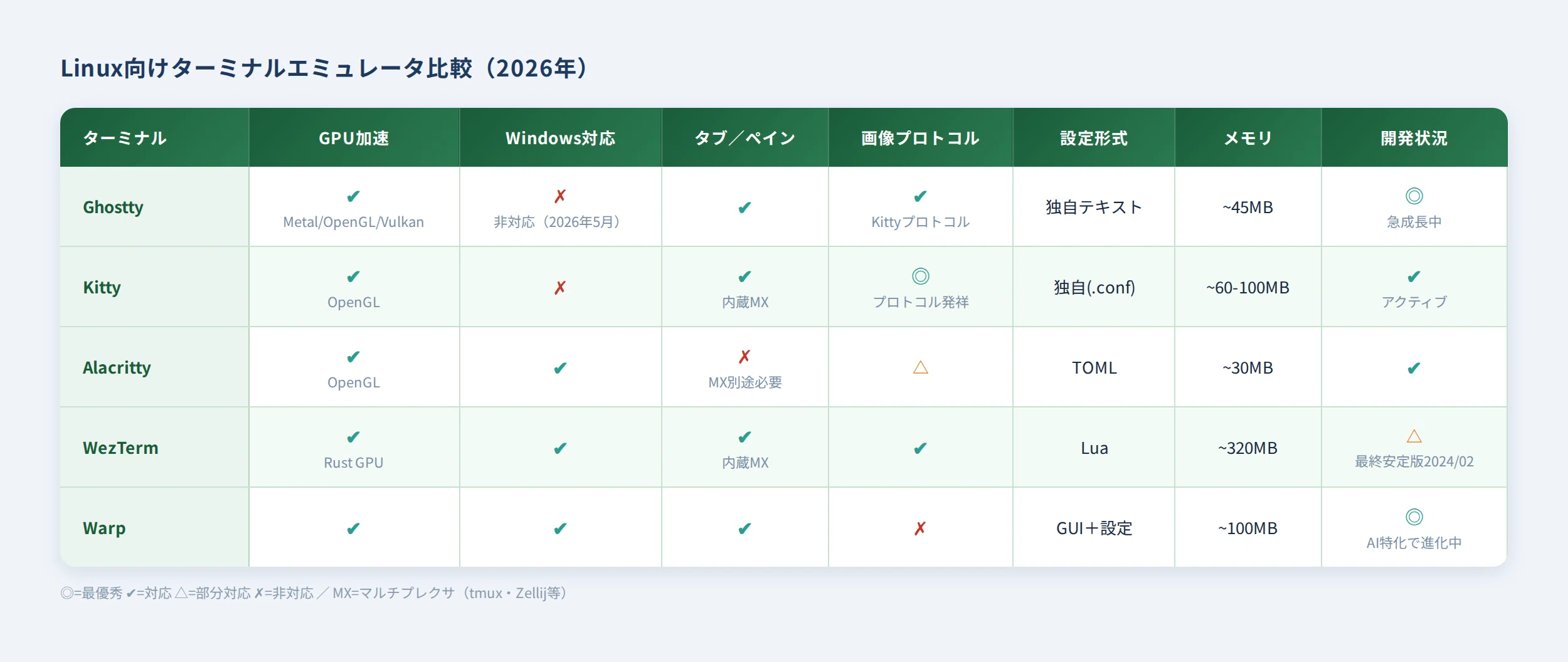Click the ~60-100MB memory value
This screenshot has height=662, width=1568.
pos(1248,288)
